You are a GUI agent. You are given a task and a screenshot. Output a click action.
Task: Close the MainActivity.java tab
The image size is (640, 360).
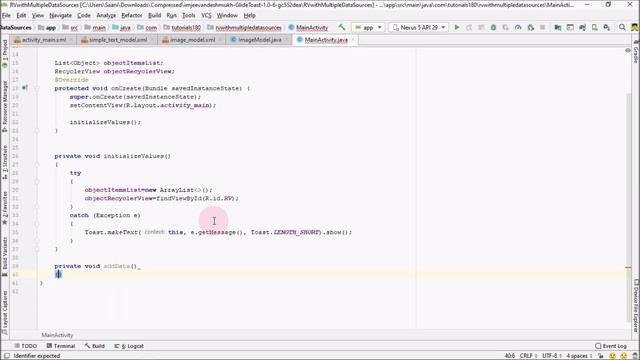[x=353, y=40]
